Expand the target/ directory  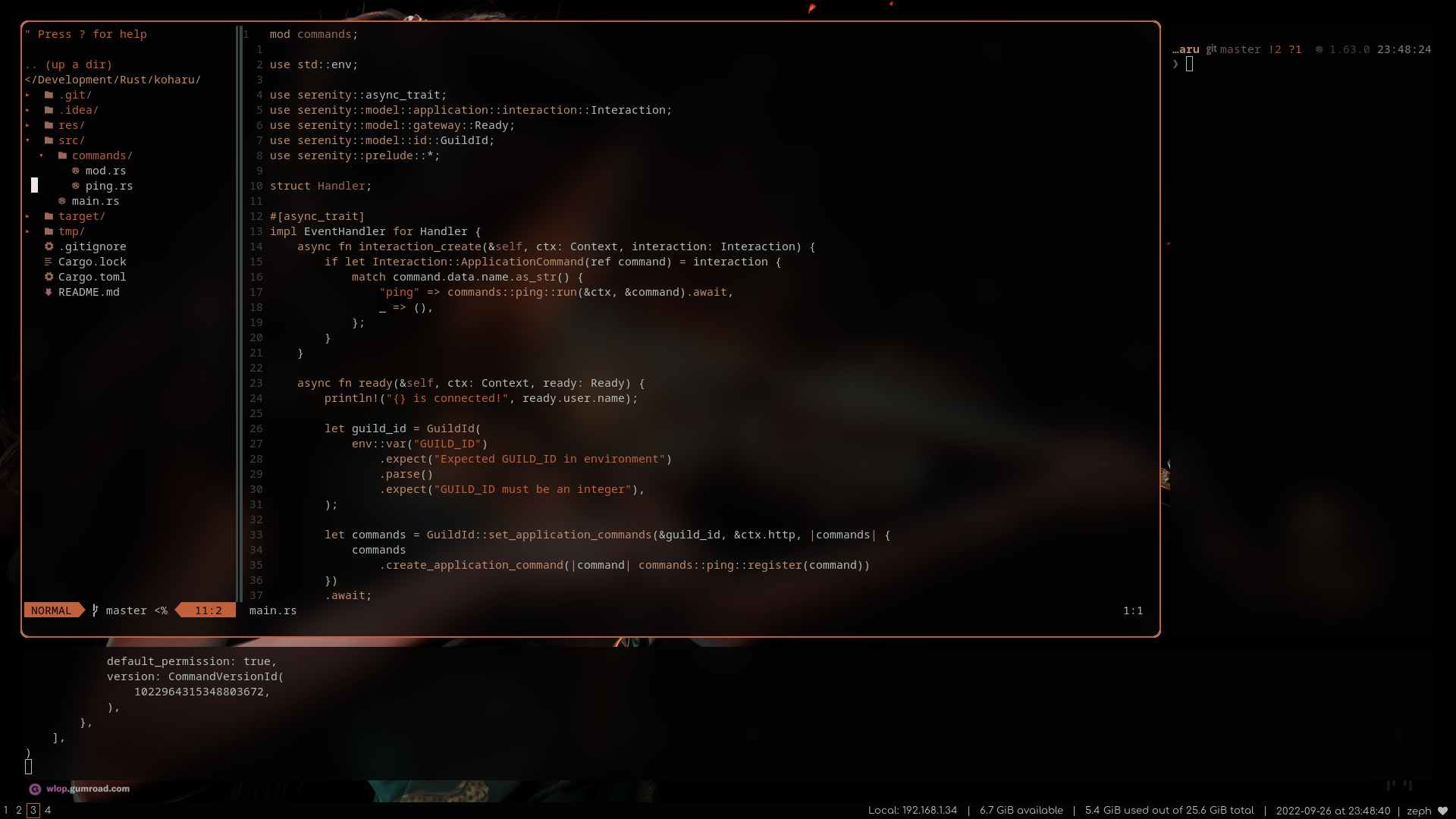[x=28, y=216]
